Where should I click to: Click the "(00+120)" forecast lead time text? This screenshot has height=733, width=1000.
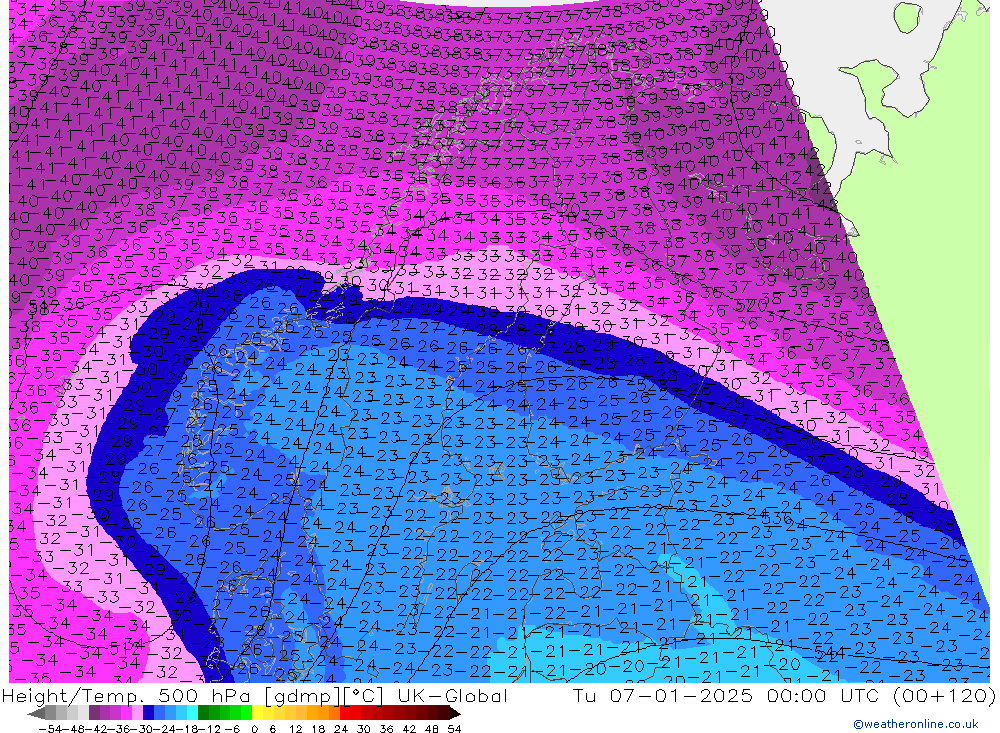(944, 695)
